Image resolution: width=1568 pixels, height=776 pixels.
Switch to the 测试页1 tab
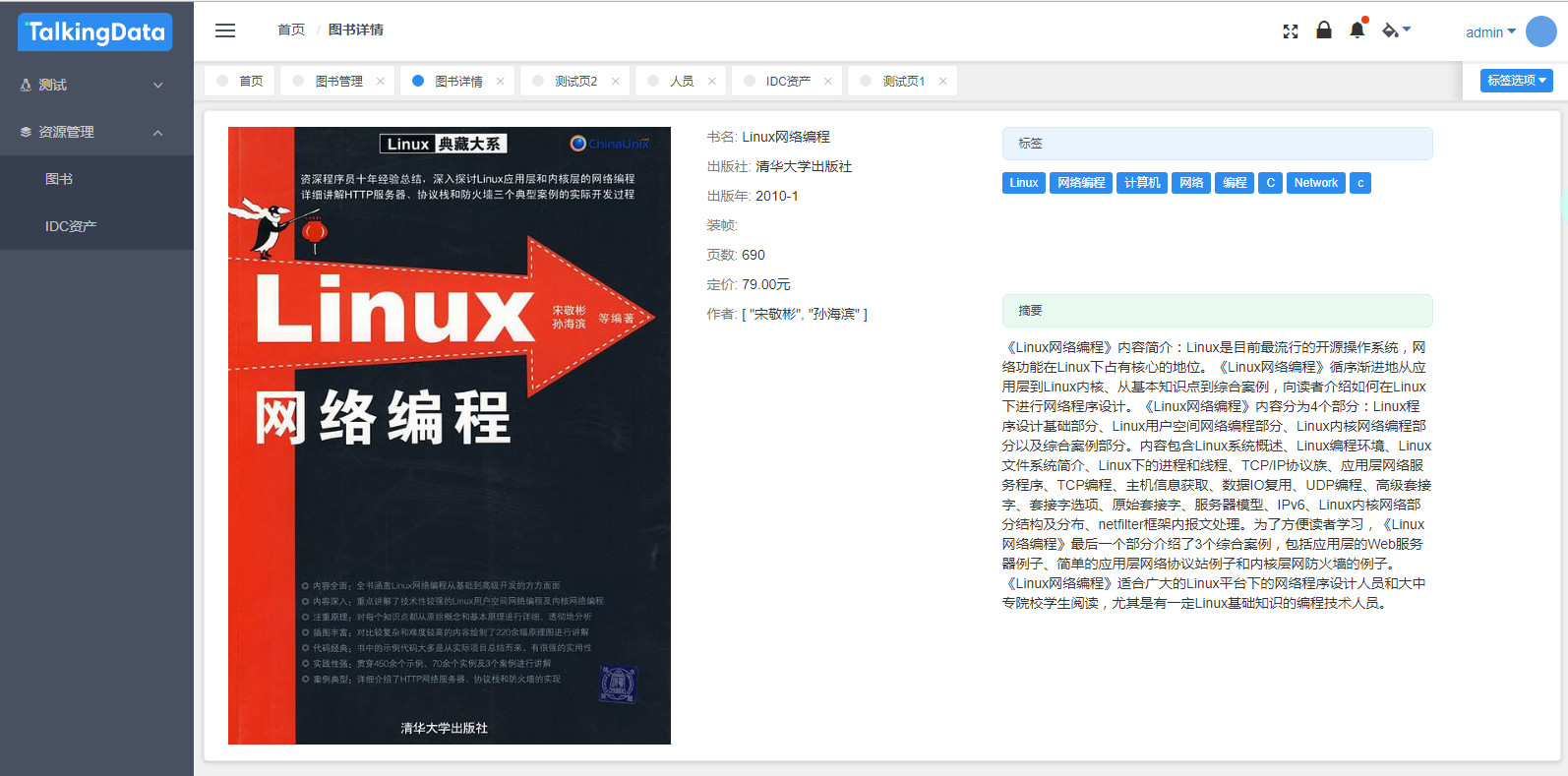(903, 81)
